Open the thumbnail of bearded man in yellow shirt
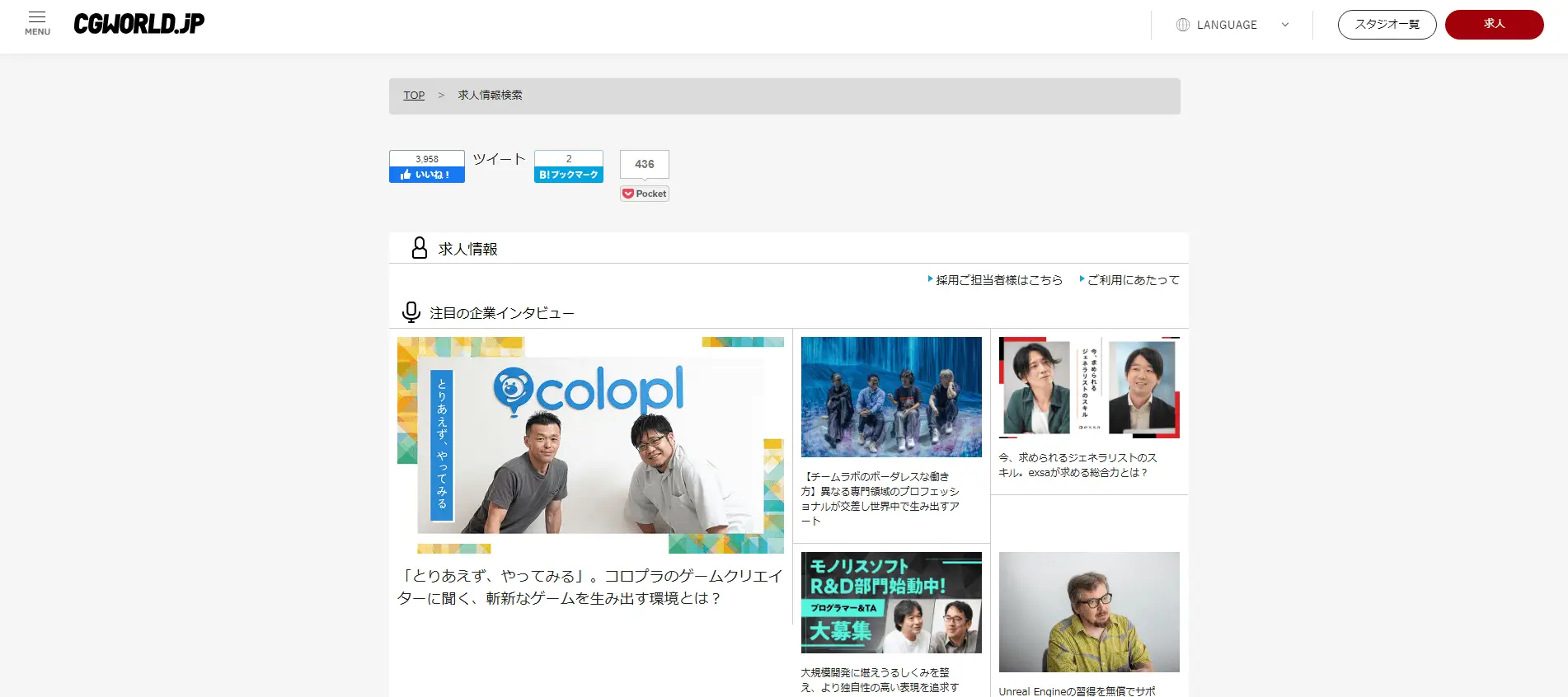Image resolution: width=1568 pixels, height=697 pixels. (1089, 612)
